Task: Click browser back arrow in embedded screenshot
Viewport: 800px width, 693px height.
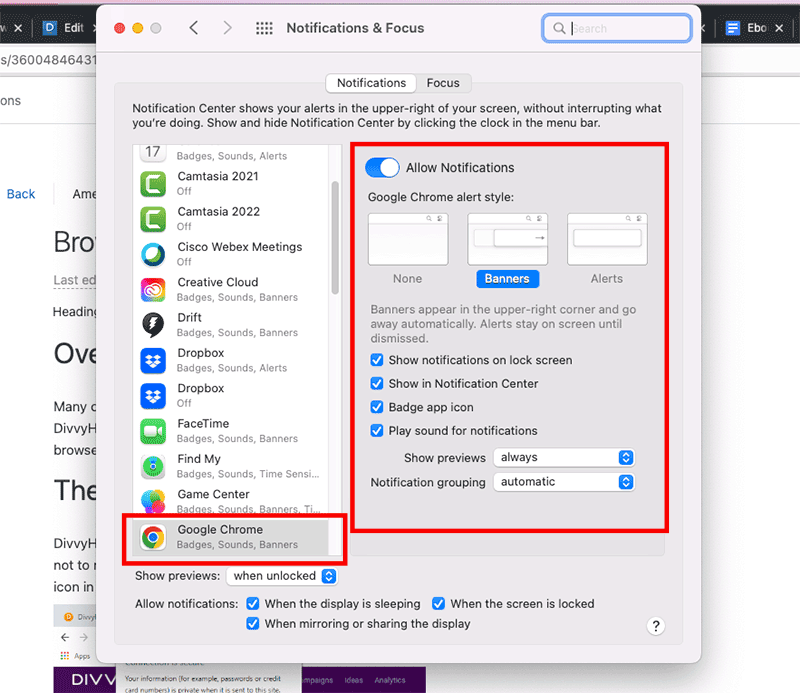Action: (x=65, y=637)
